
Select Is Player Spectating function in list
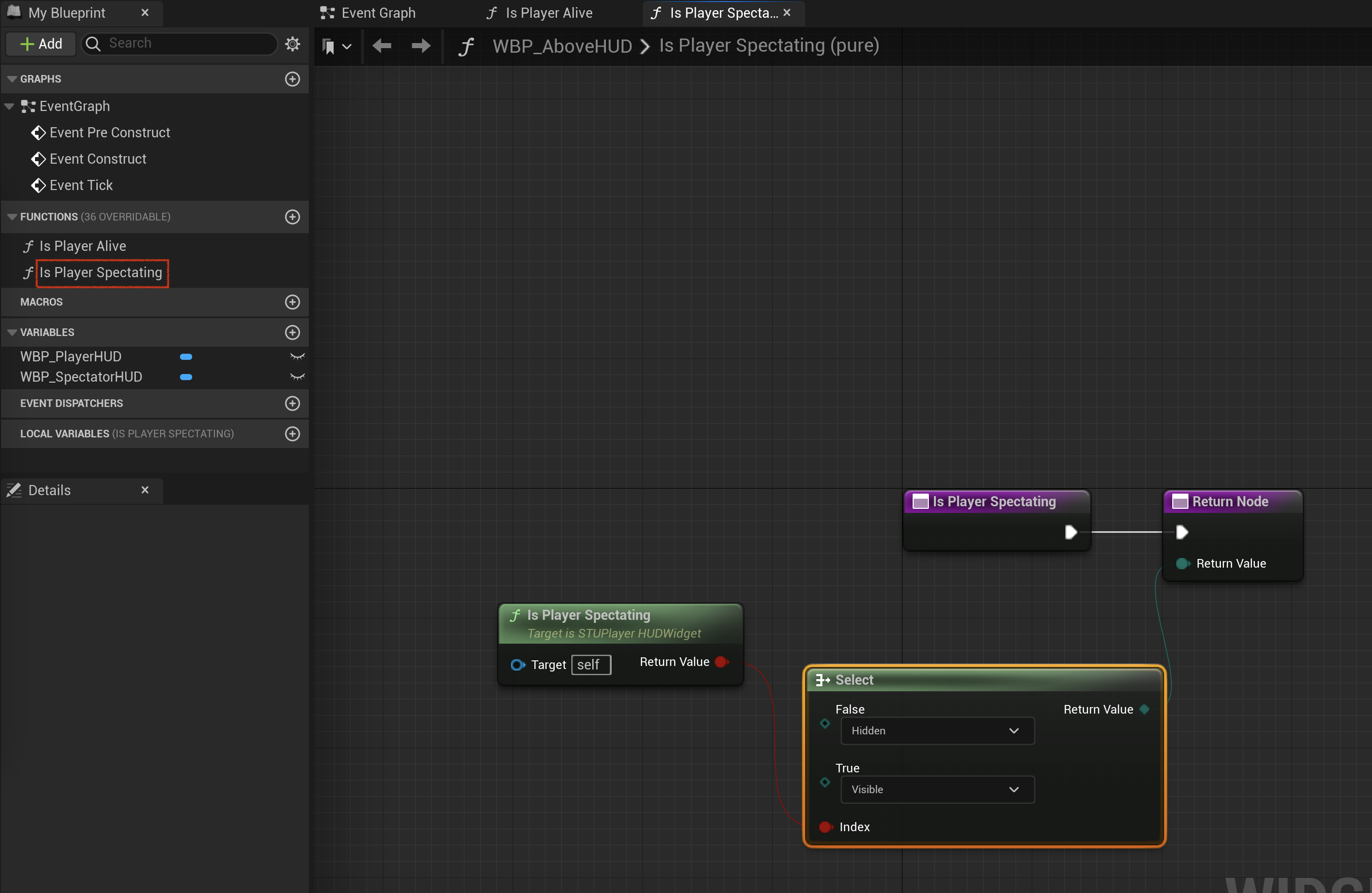point(101,273)
